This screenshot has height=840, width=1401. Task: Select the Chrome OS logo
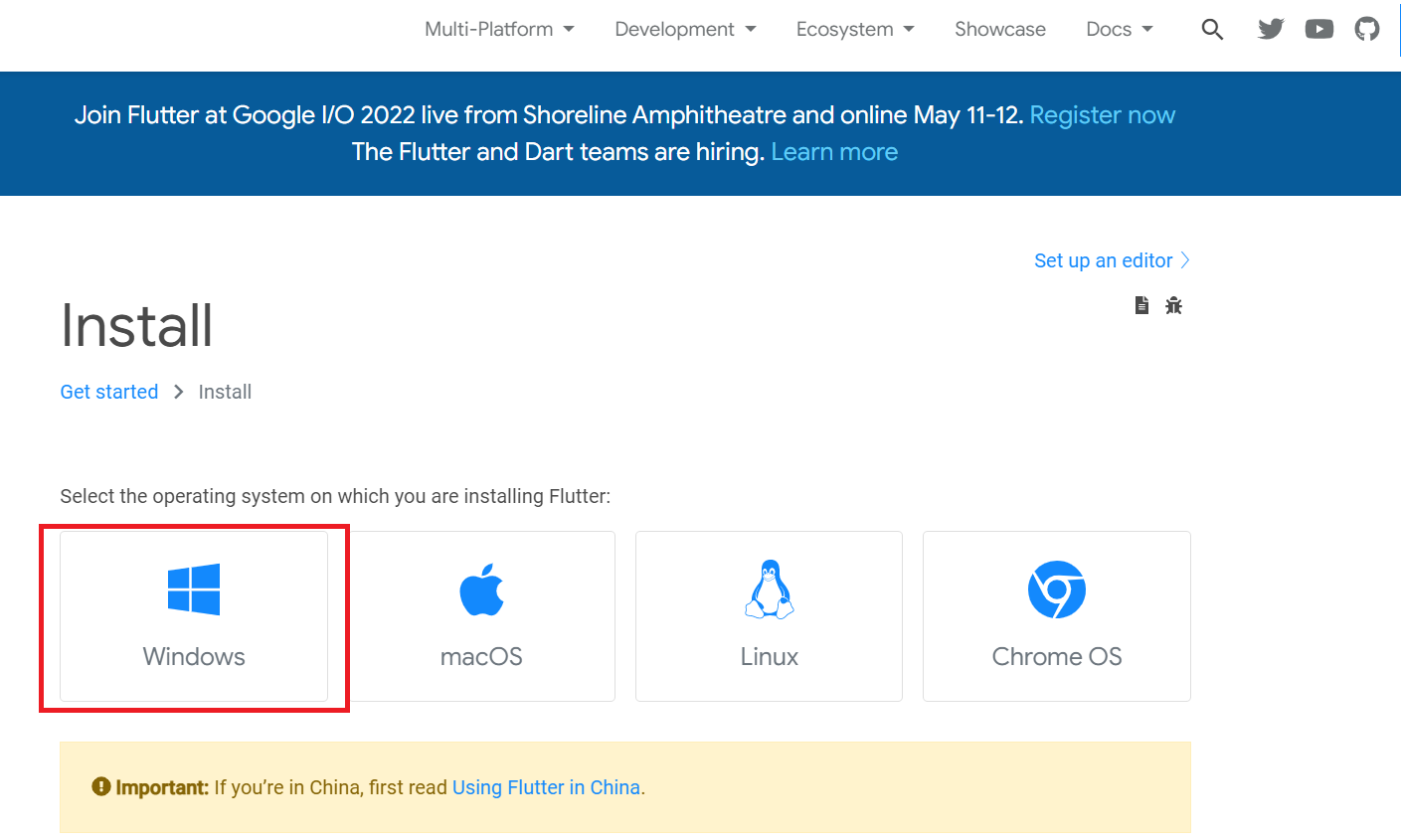[x=1057, y=589]
